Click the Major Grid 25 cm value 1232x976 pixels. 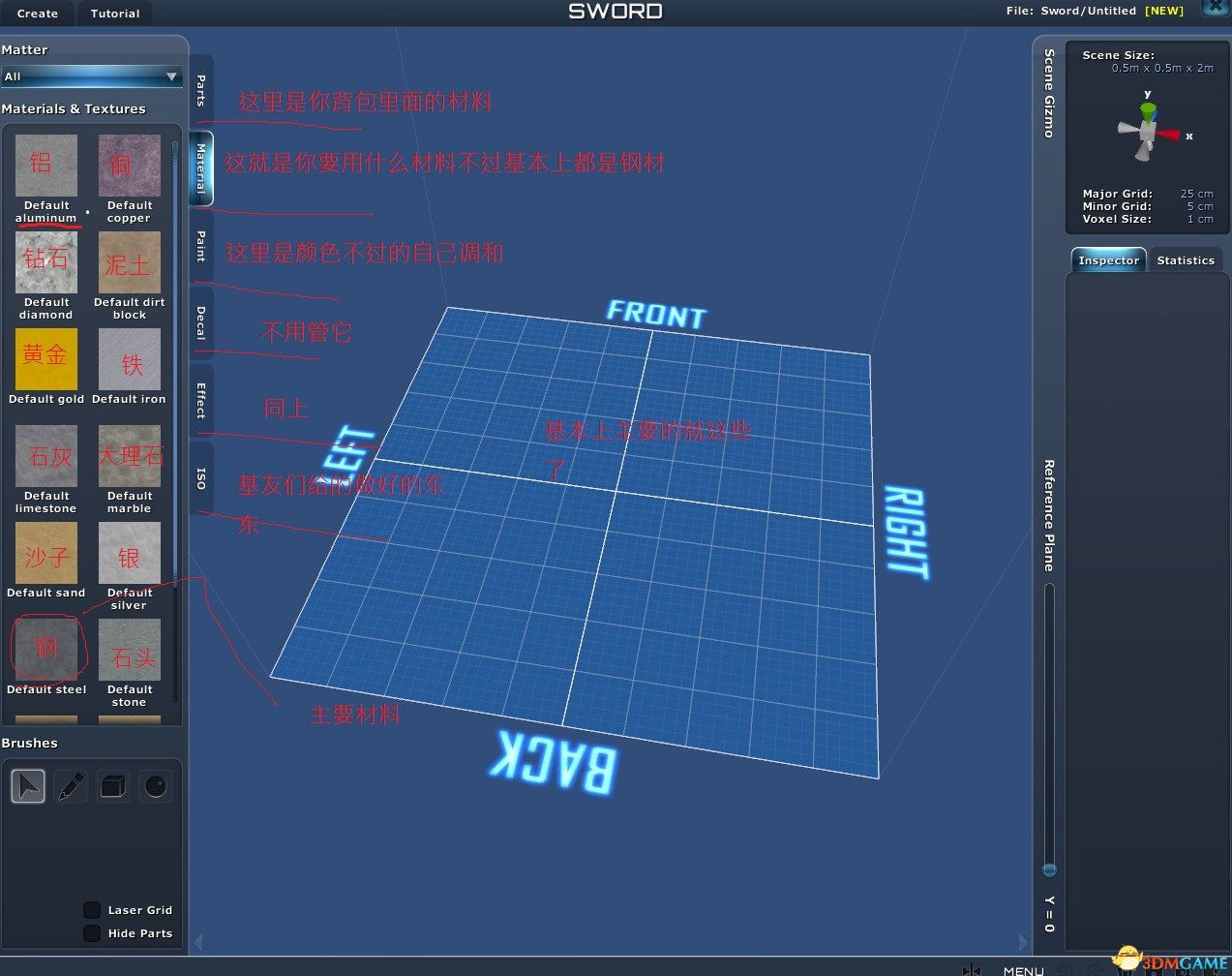(x=1196, y=194)
